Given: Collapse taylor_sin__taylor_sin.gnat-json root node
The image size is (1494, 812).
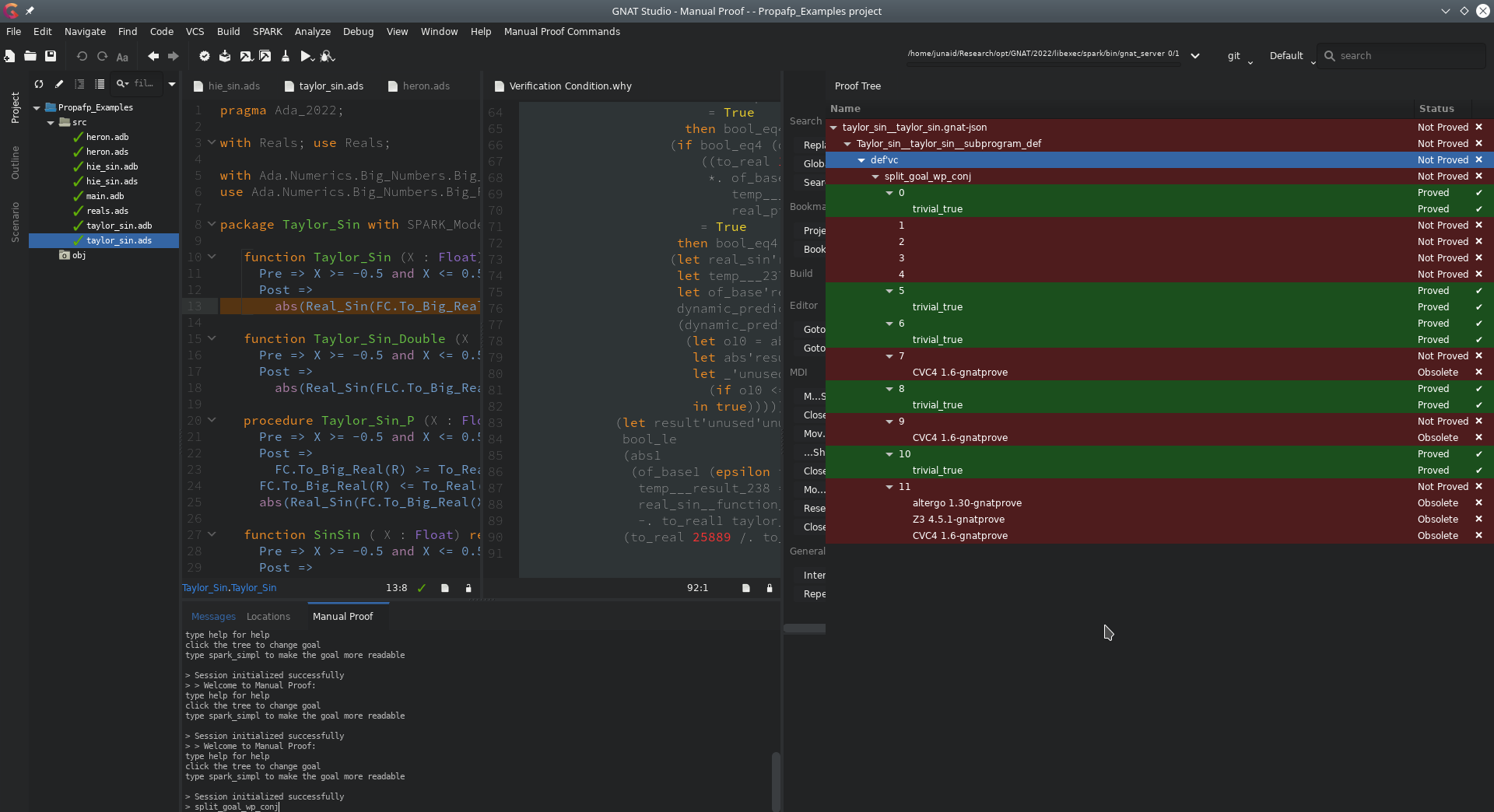Looking at the screenshot, I should (x=833, y=128).
